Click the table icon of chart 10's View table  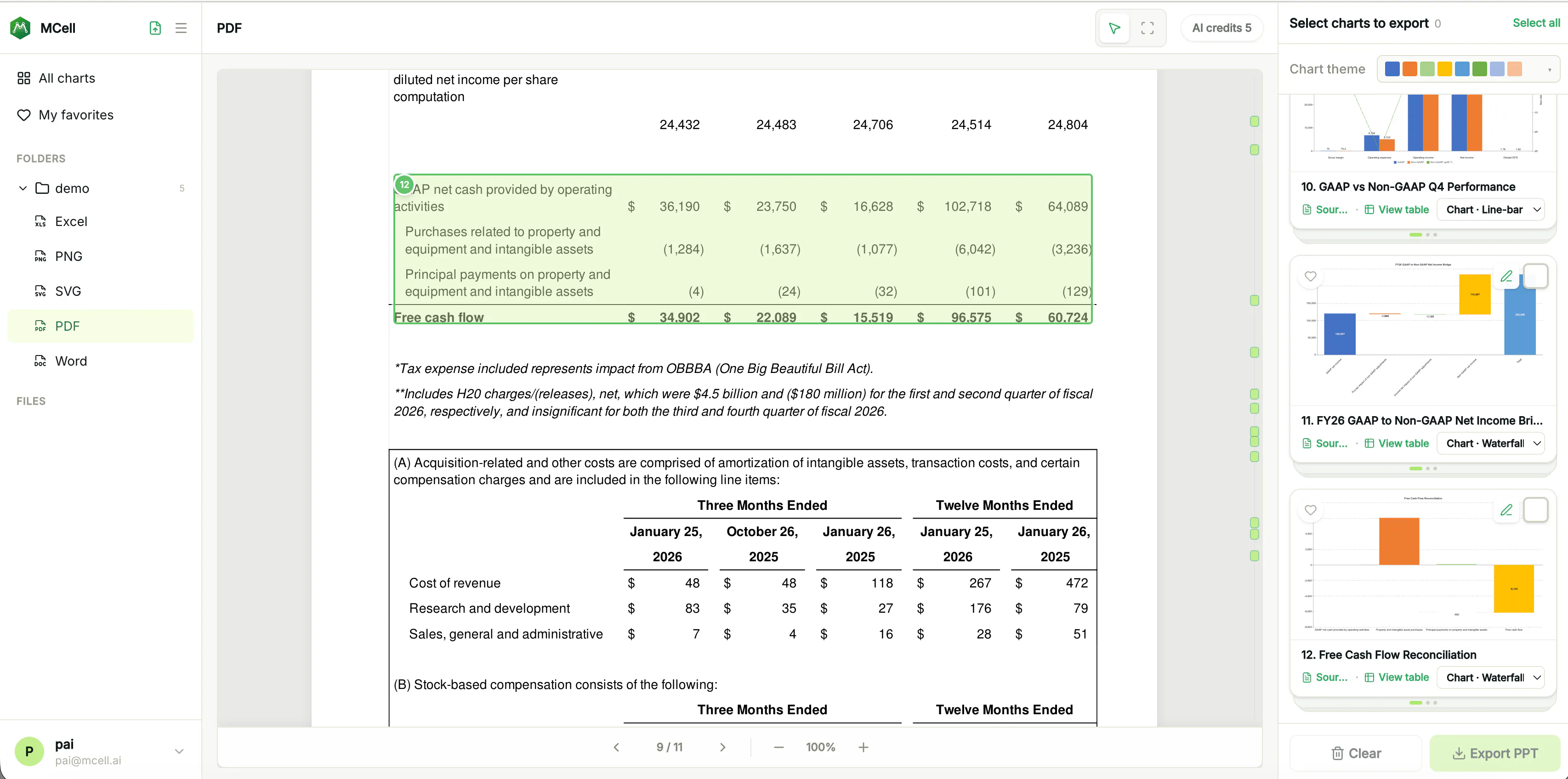pyautogui.click(x=1369, y=209)
